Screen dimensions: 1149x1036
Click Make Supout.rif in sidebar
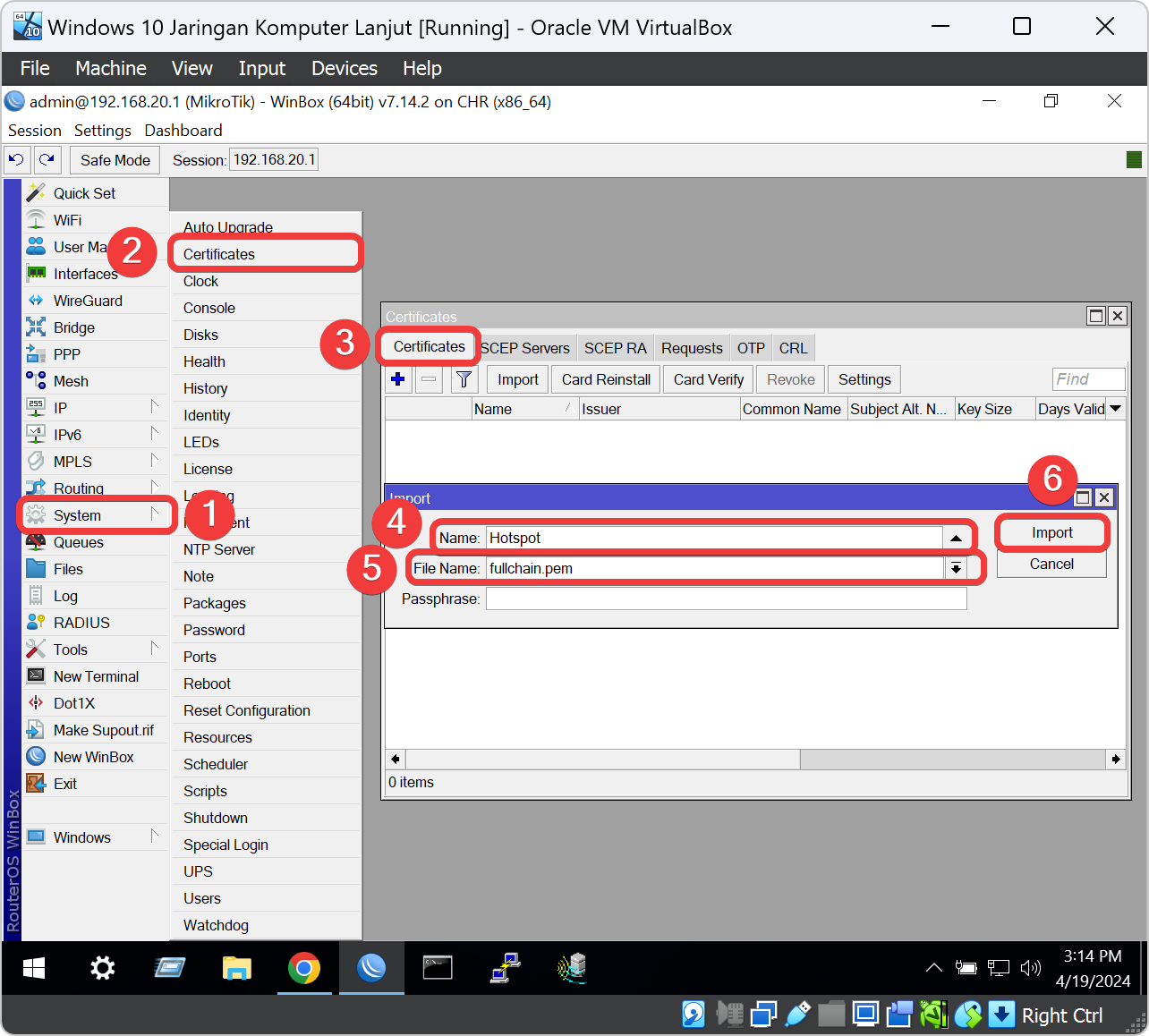coord(103,730)
